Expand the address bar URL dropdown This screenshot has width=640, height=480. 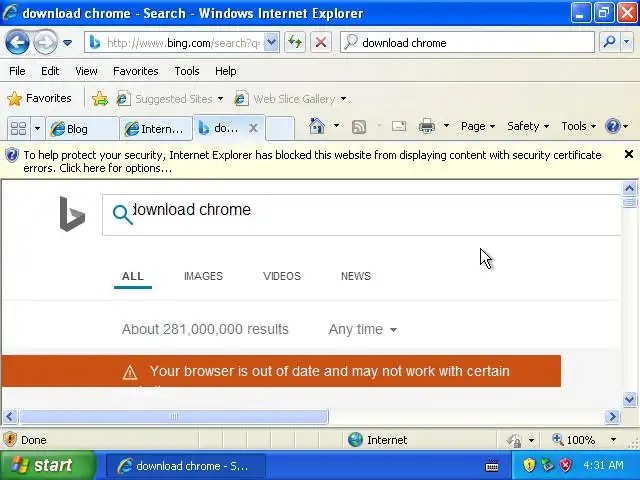[x=271, y=42]
